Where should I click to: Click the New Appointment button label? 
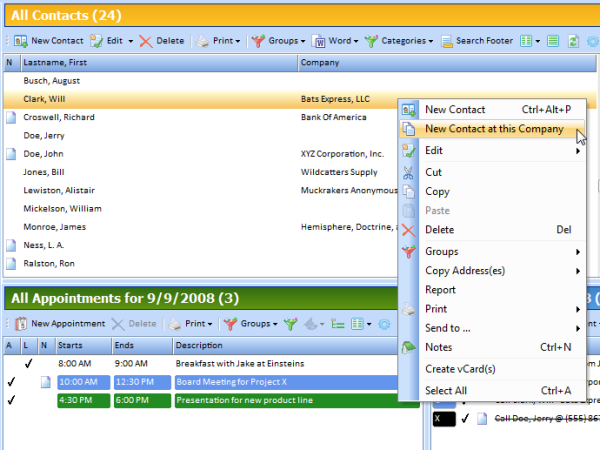pos(68,324)
